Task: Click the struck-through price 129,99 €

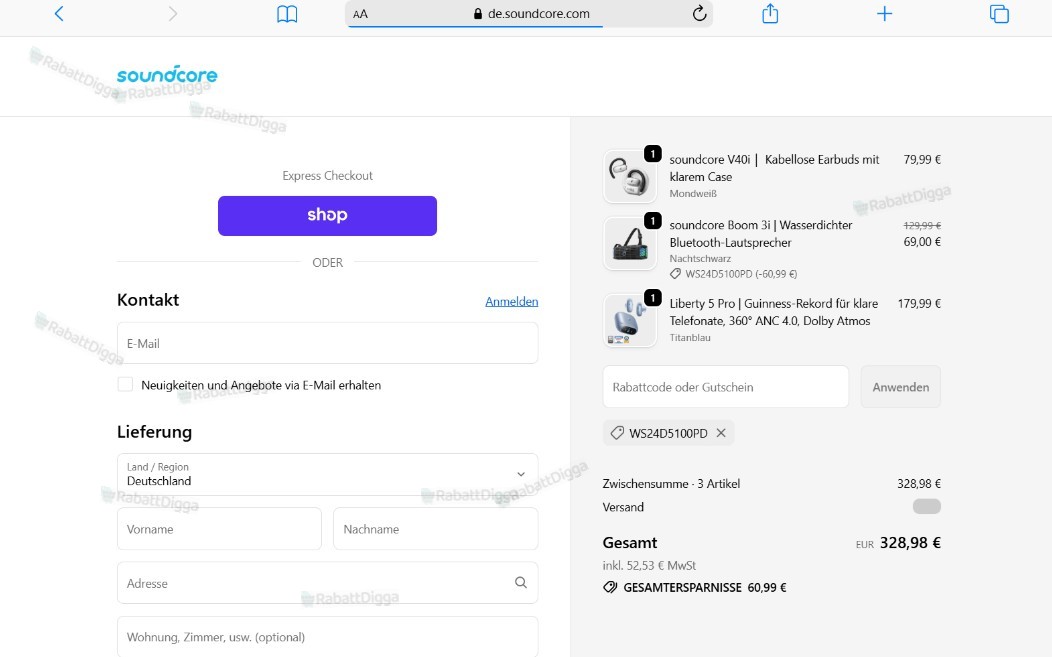Action: pos(922,225)
